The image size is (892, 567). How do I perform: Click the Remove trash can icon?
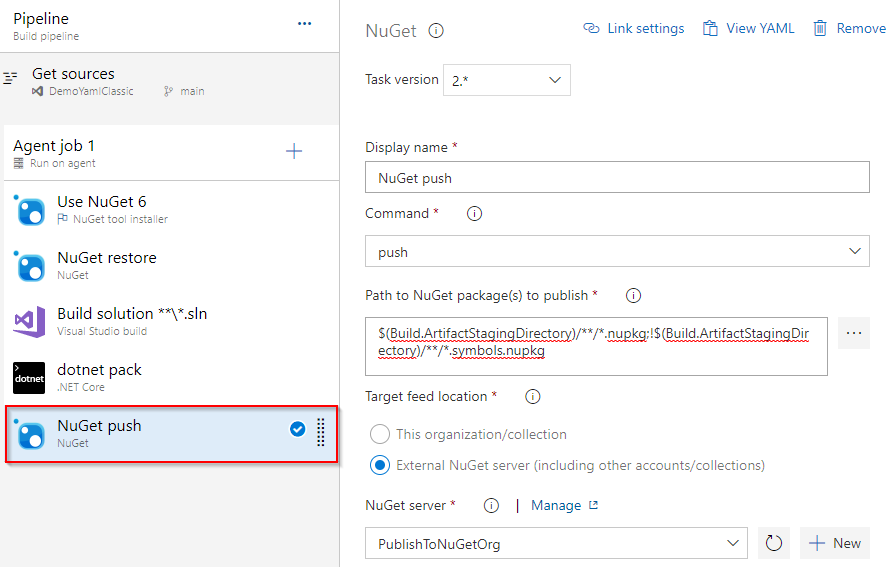coord(820,28)
